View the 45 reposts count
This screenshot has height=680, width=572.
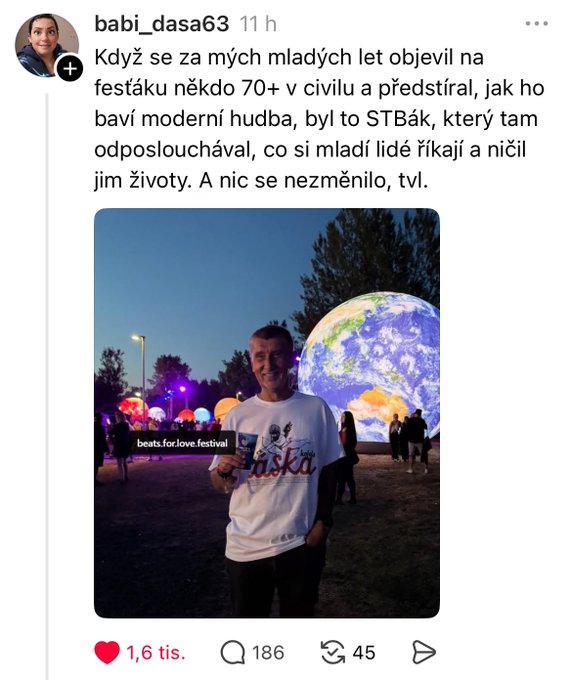(x=364, y=653)
